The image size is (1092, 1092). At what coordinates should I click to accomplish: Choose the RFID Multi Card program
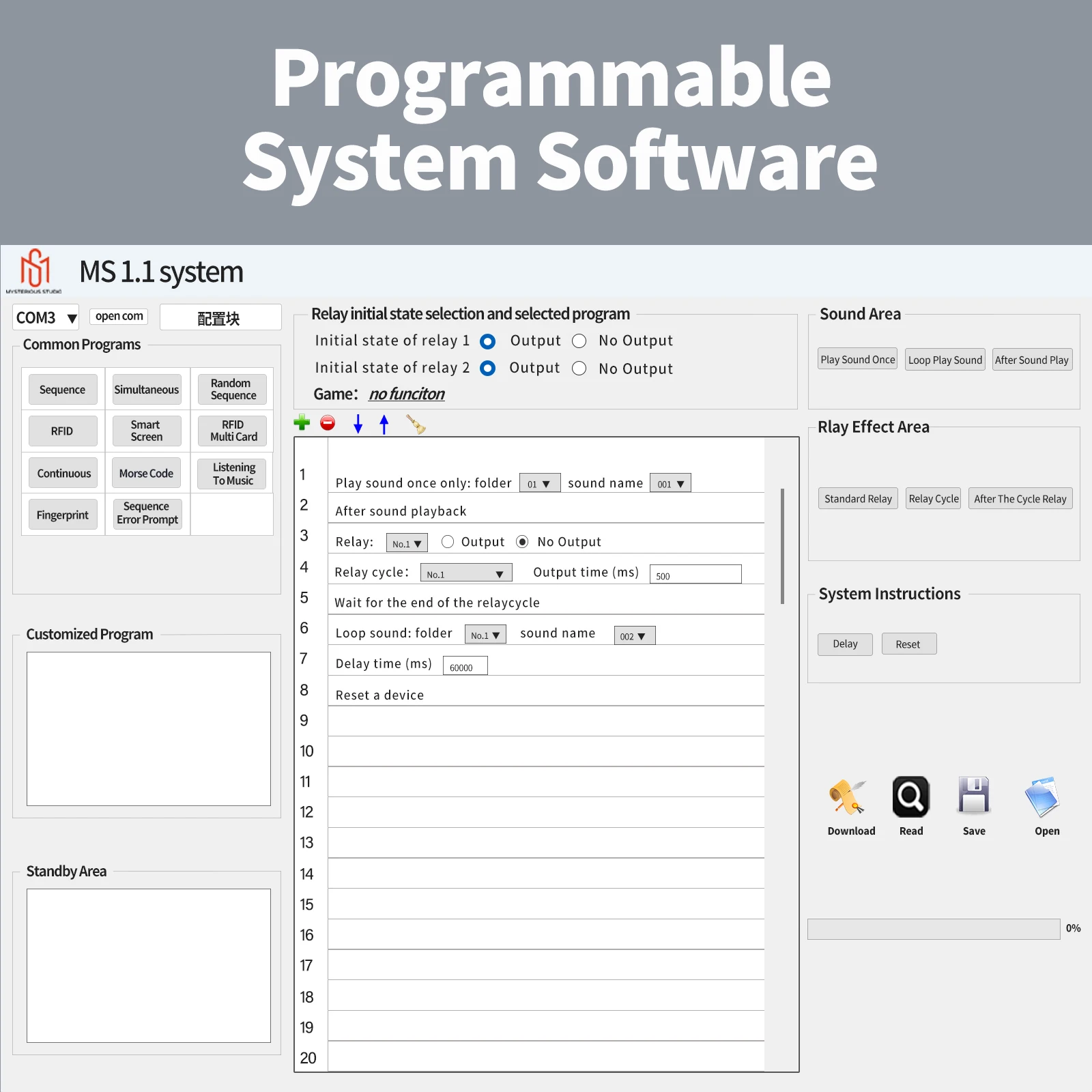pyautogui.click(x=233, y=431)
